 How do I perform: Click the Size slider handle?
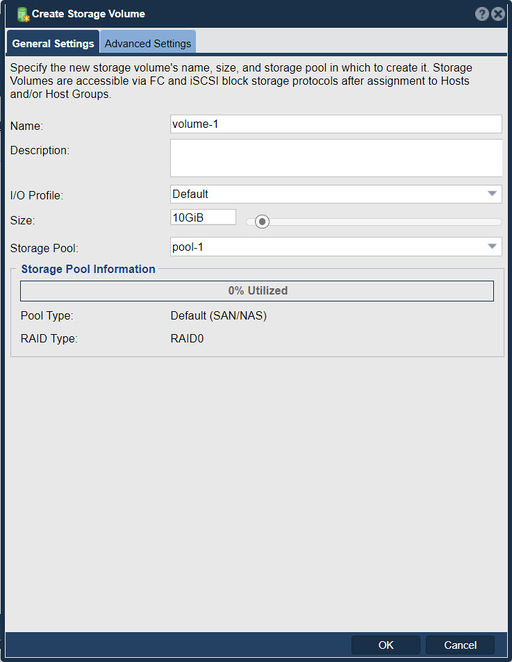point(262,222)
